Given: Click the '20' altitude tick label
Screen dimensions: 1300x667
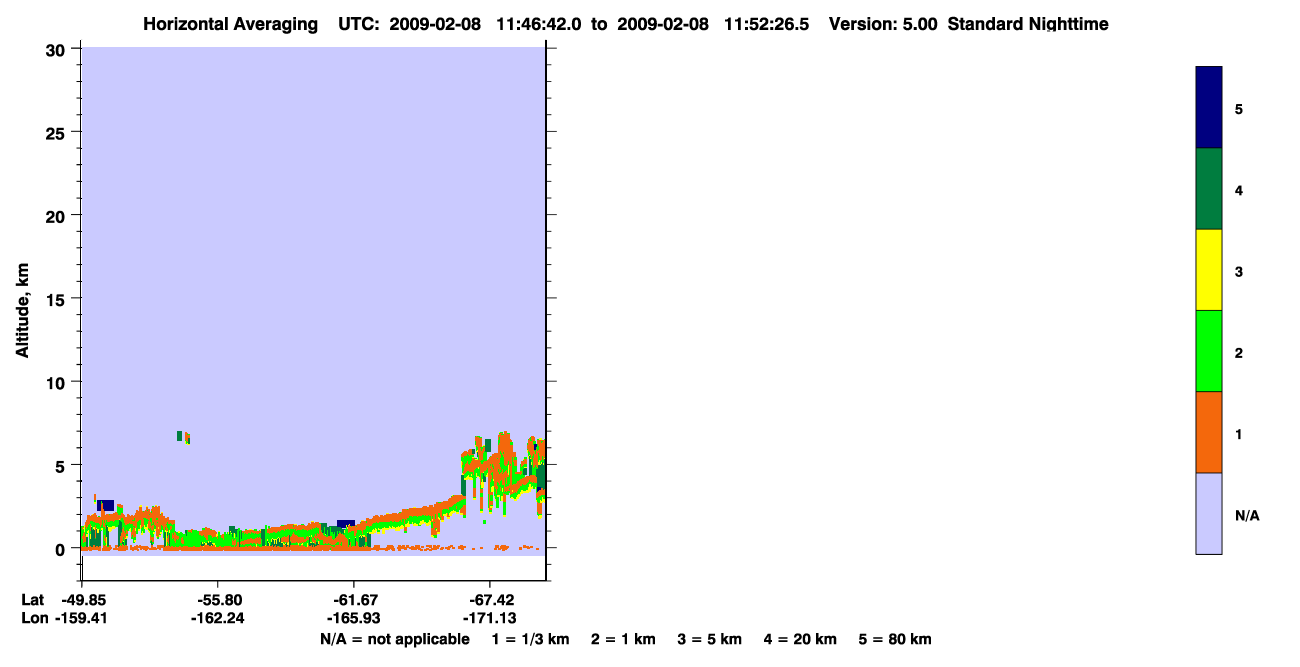Looking at the screenshot, I should (x=58, y=215).
